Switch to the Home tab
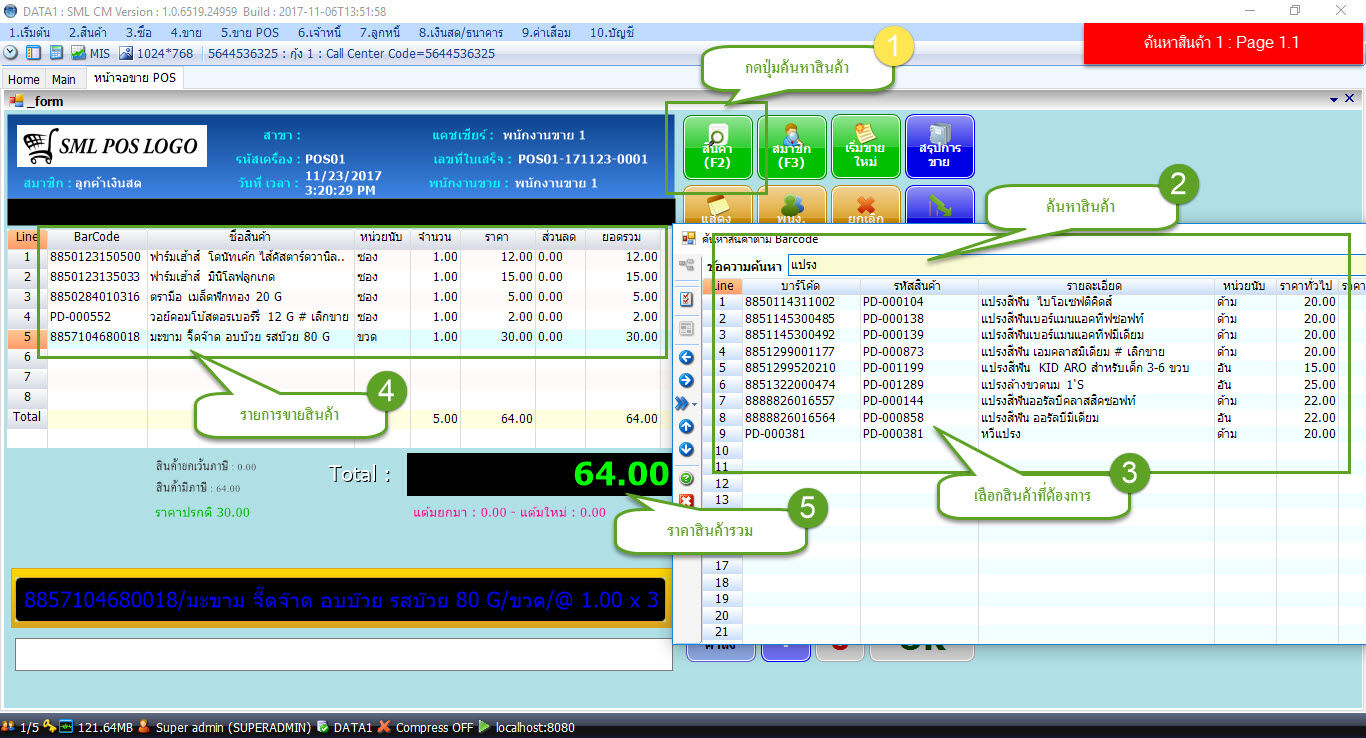The image size is (1366, 738). (x=23, y=78)
